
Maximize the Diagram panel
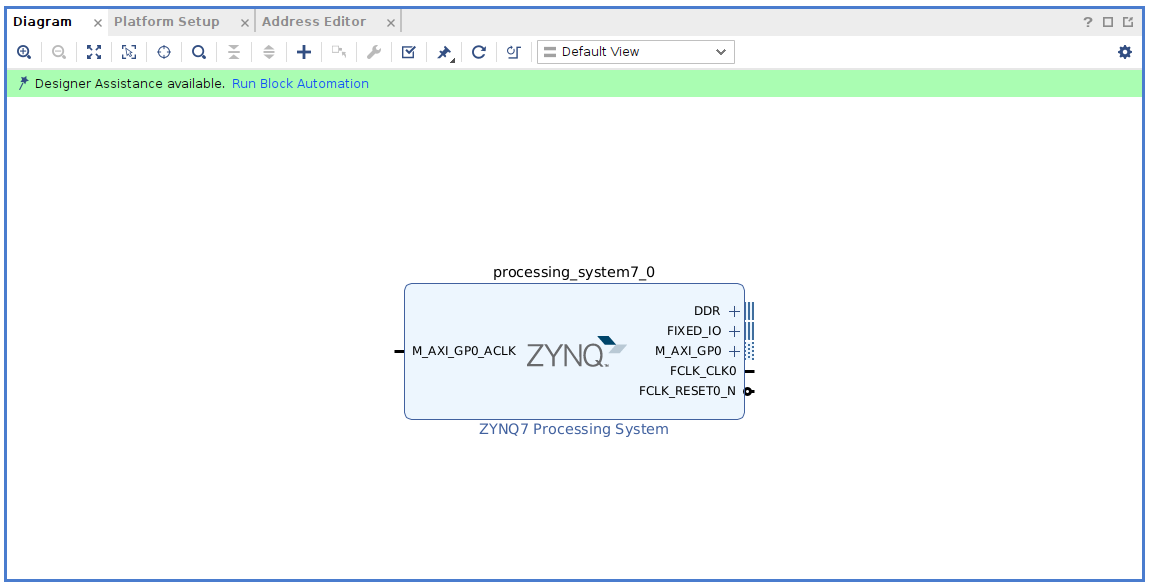click(x=1108, y=22)
